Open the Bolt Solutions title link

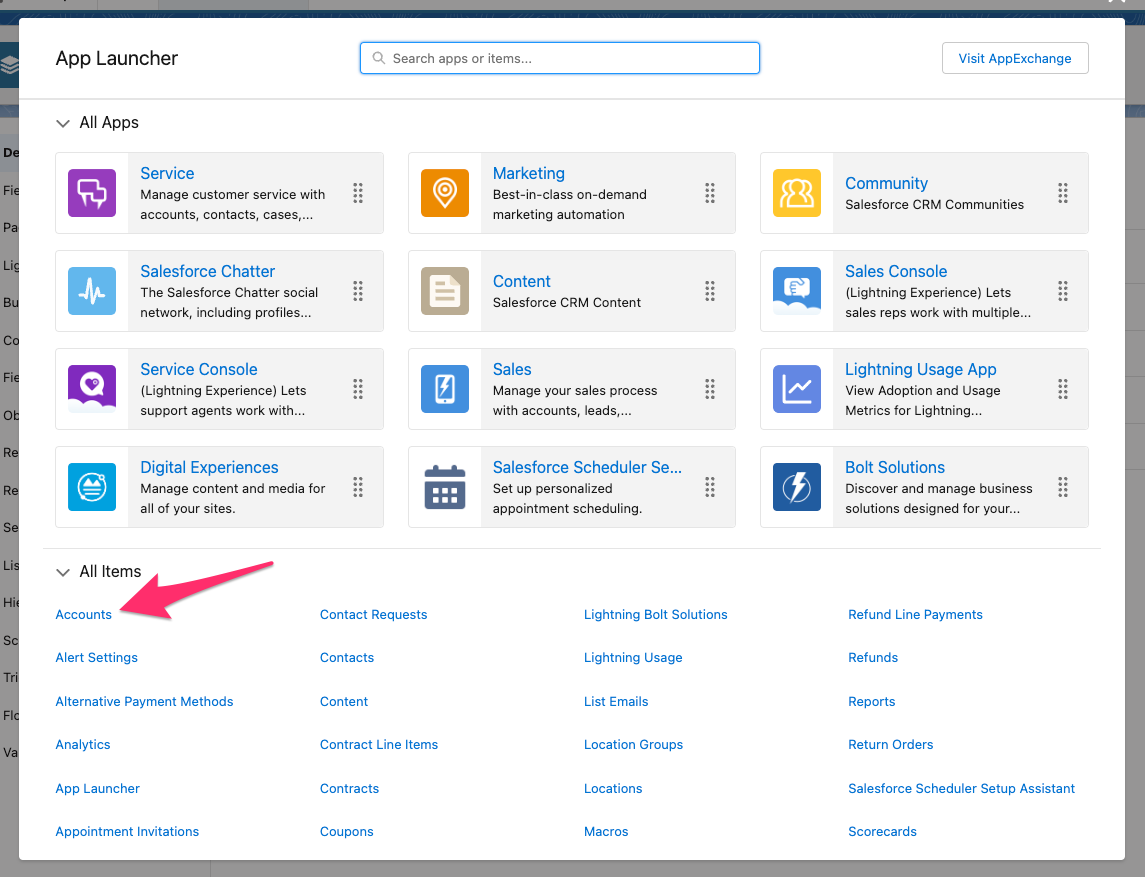point(895,467)
